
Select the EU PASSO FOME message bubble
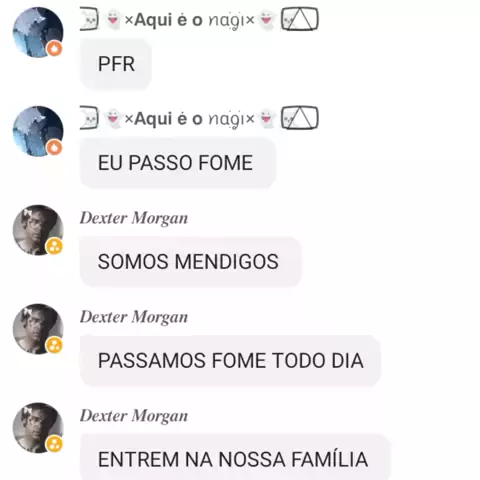[x=178, y=163]
